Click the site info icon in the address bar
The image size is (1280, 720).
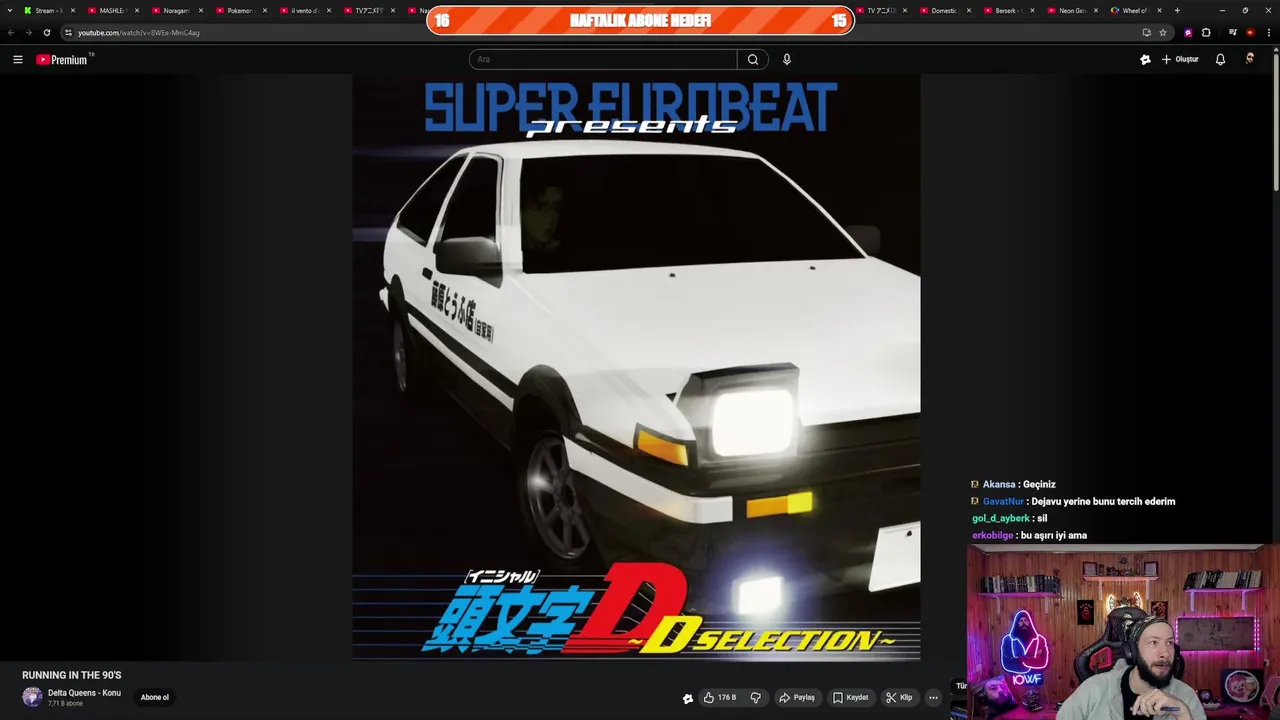point(68,32)
